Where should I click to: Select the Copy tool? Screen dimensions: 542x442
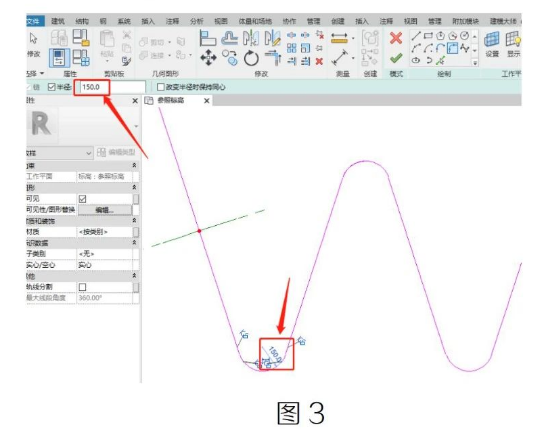[230, 58]
